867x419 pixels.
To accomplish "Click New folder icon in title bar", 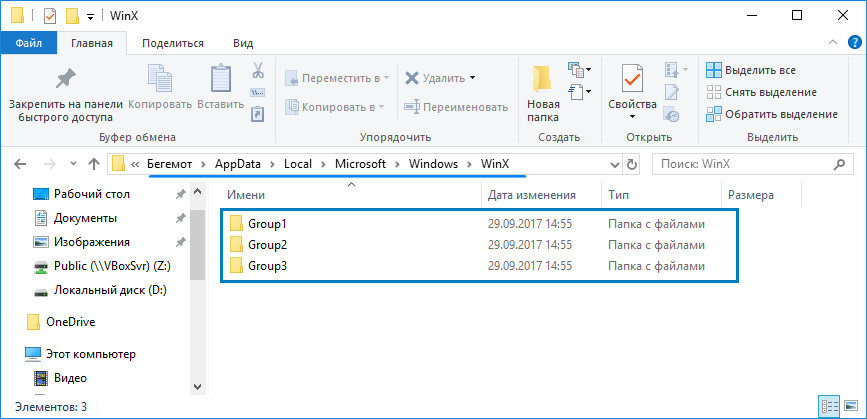I will pyautogui.click(x=72, y=16).
